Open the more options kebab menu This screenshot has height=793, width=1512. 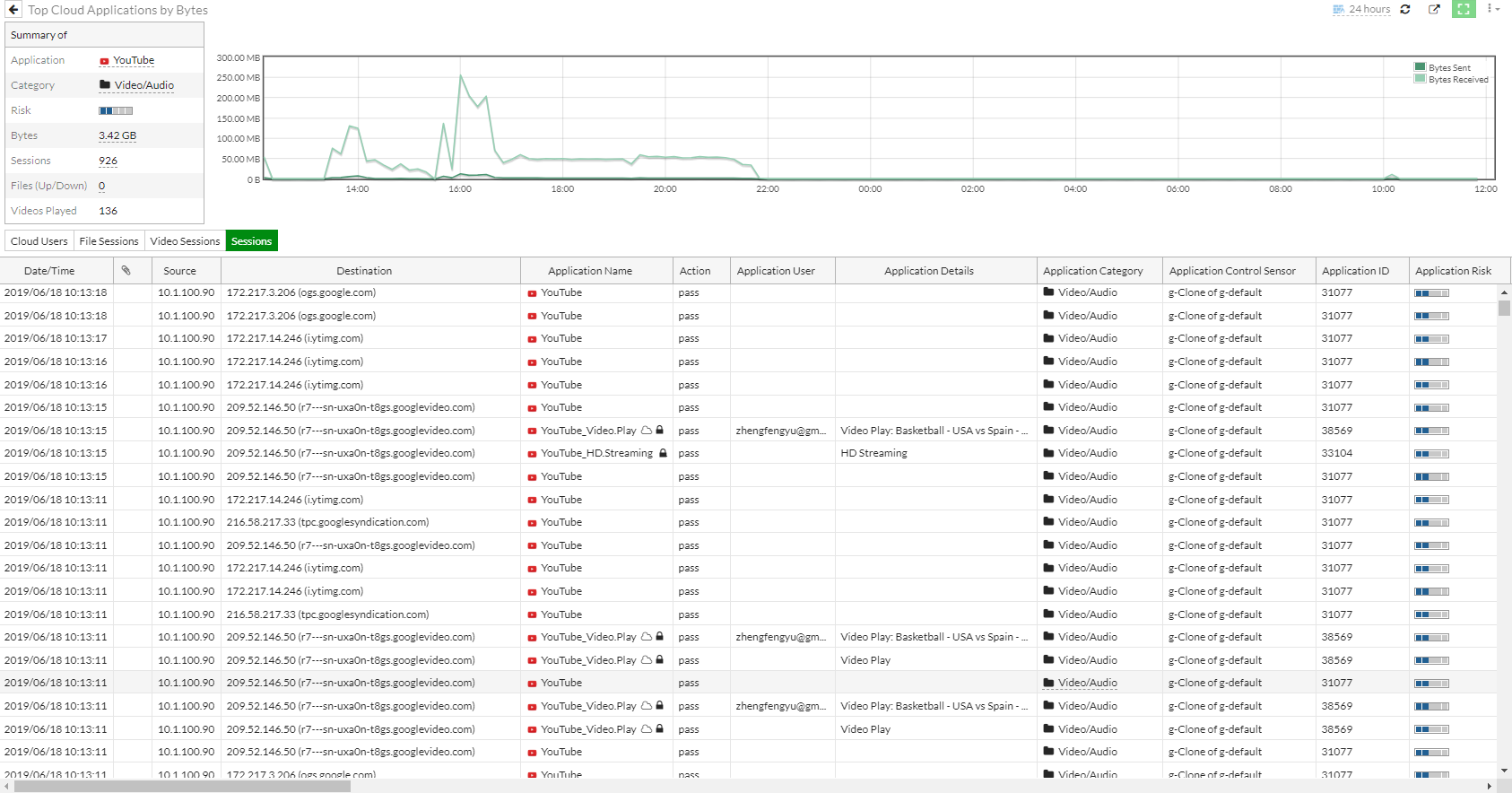pyautogui.click(x=1491, y=9)
